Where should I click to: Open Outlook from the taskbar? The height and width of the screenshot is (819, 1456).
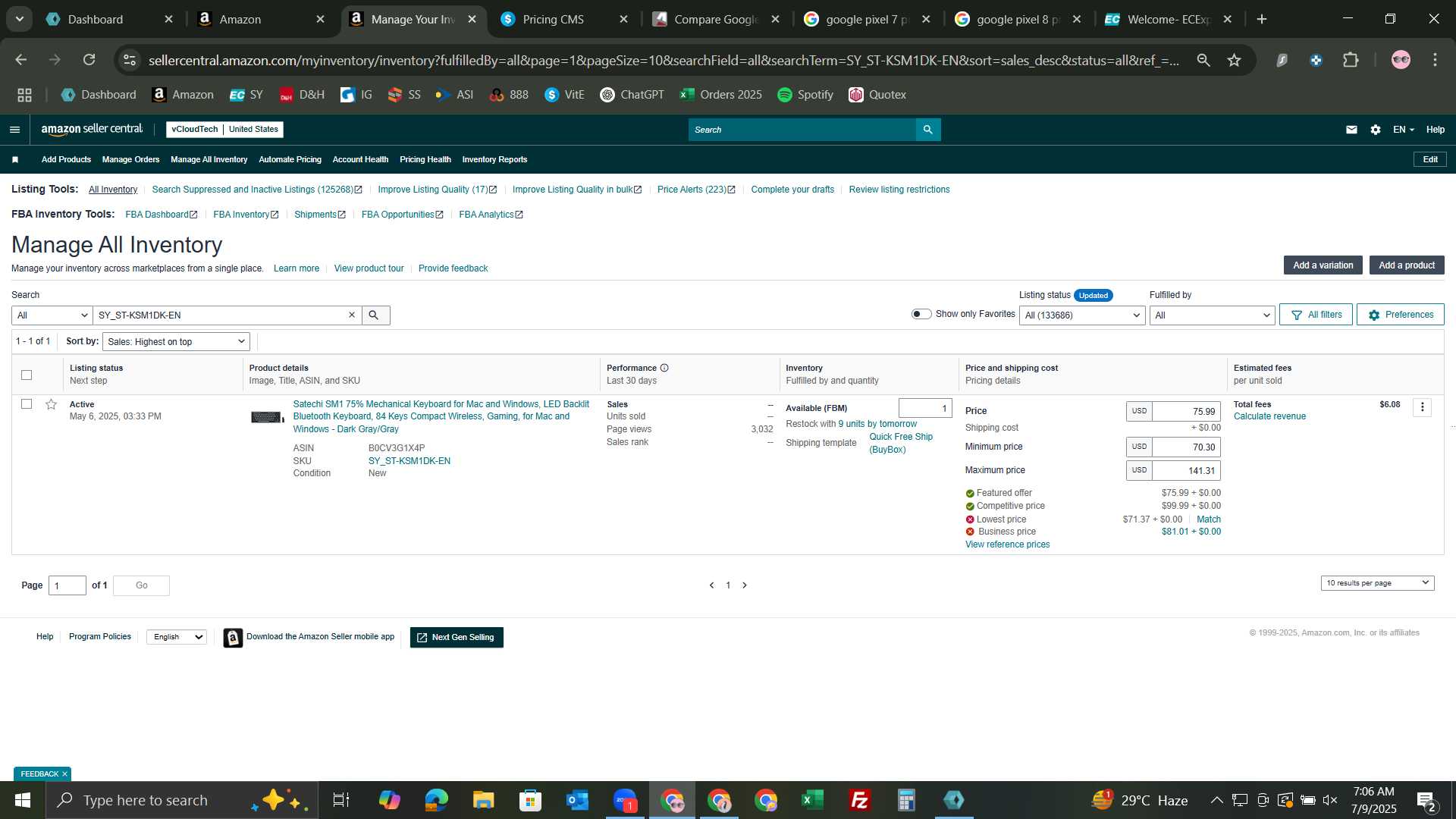click(x=577, y=801)
